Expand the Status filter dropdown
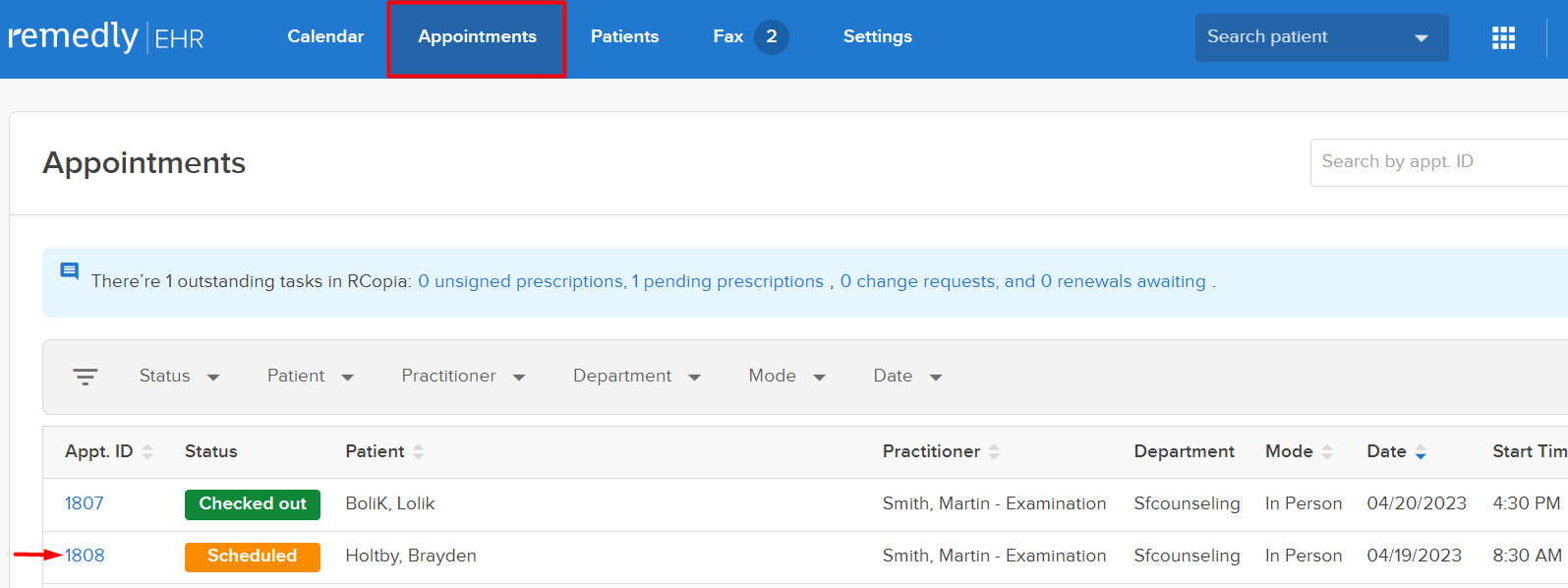This screenshot has height=588, width=1568. 180,377
